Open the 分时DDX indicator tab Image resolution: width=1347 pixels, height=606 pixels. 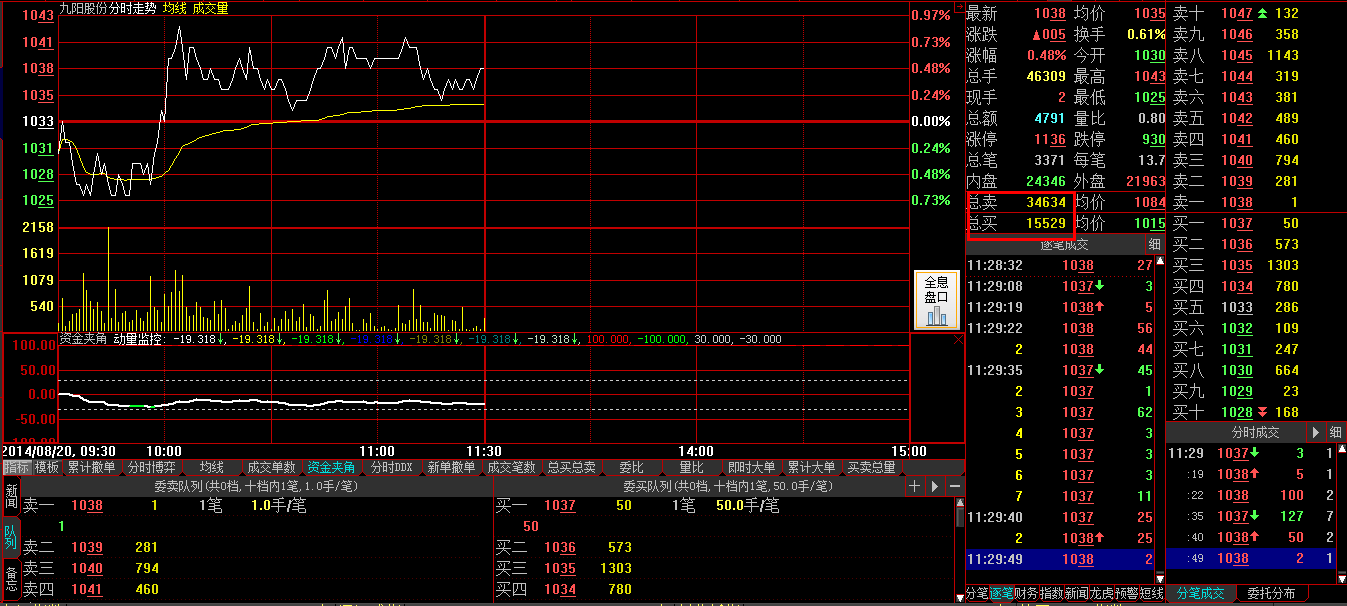coord(391,467)
